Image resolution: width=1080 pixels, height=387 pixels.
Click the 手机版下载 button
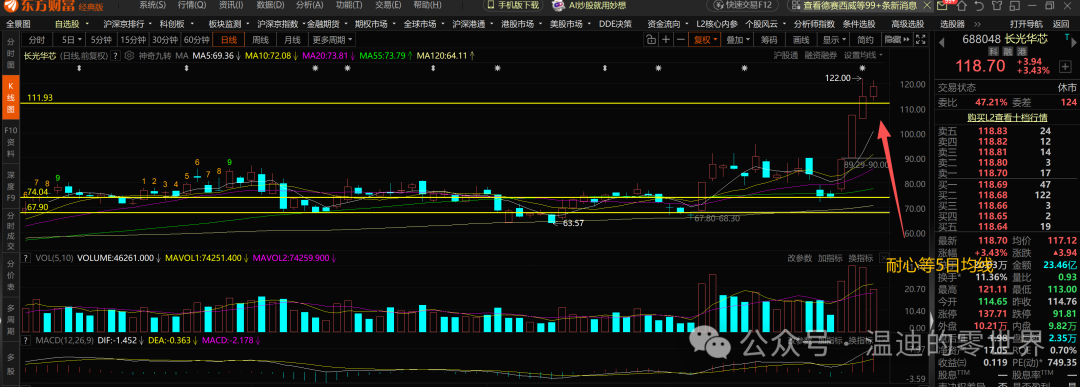pyautogui.click(x=520, y=5)
